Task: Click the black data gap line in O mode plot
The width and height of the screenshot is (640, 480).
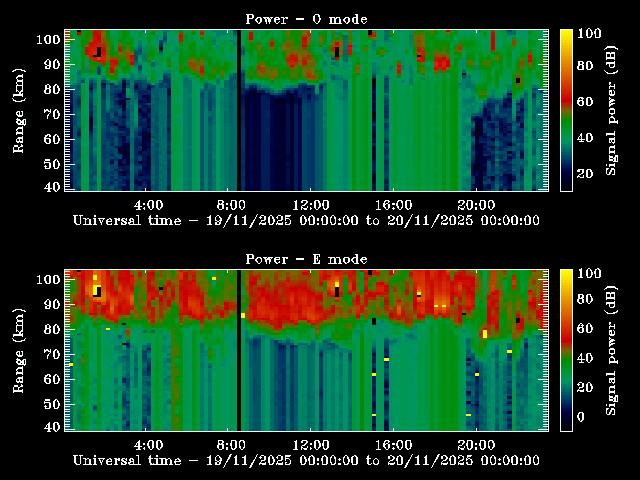Action: click(x=239, y=109)
